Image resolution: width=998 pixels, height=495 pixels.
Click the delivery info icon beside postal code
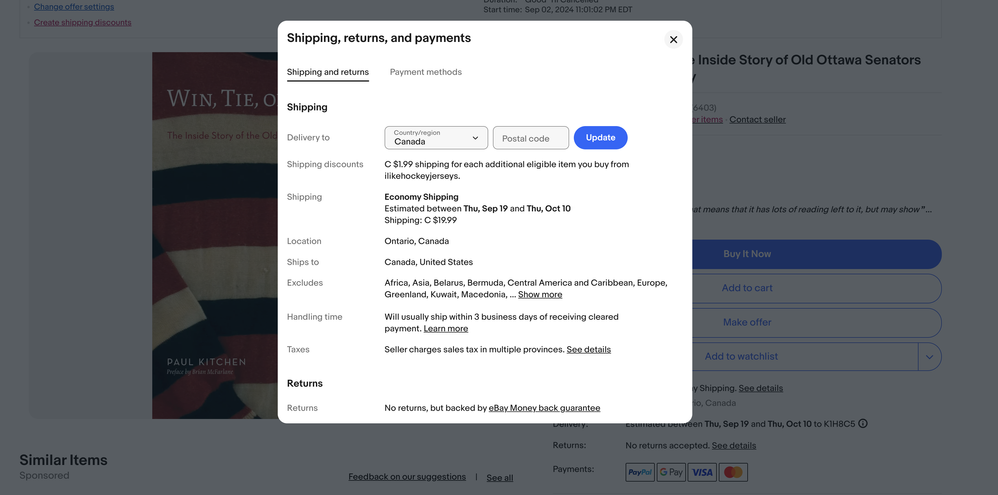tap(862, 424)
